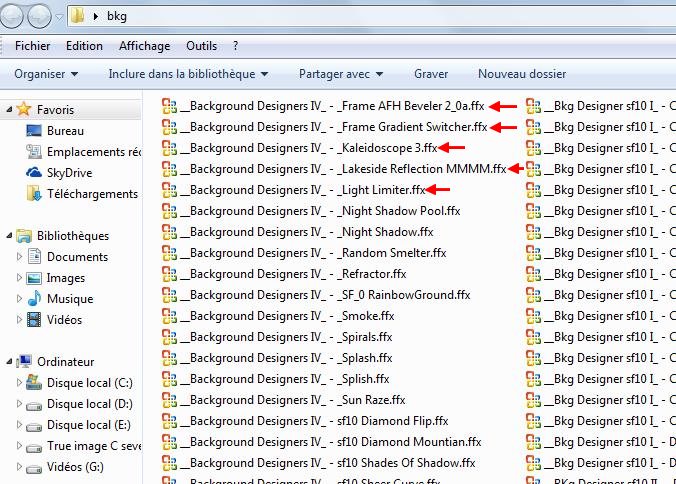The width and height of the screenshot is (676, 484).
Task: Open the Fichier menu
Action: pos(32,46)
